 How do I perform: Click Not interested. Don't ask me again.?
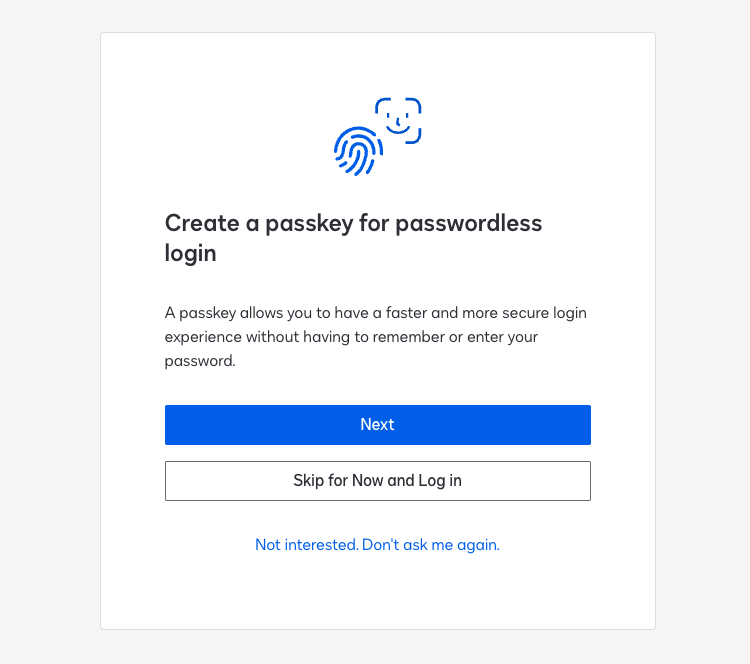click(x=377, y=545)
